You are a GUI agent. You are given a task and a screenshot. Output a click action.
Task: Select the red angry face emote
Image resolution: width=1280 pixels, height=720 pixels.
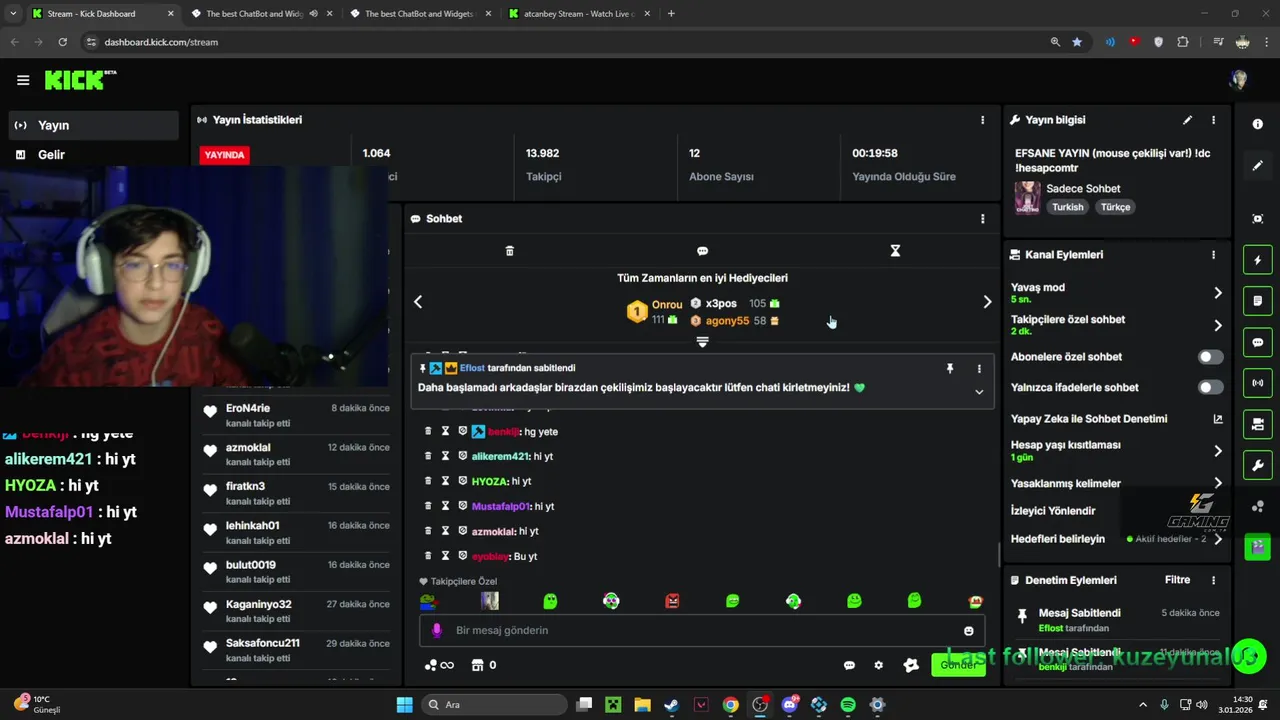[x=672, y=601]
